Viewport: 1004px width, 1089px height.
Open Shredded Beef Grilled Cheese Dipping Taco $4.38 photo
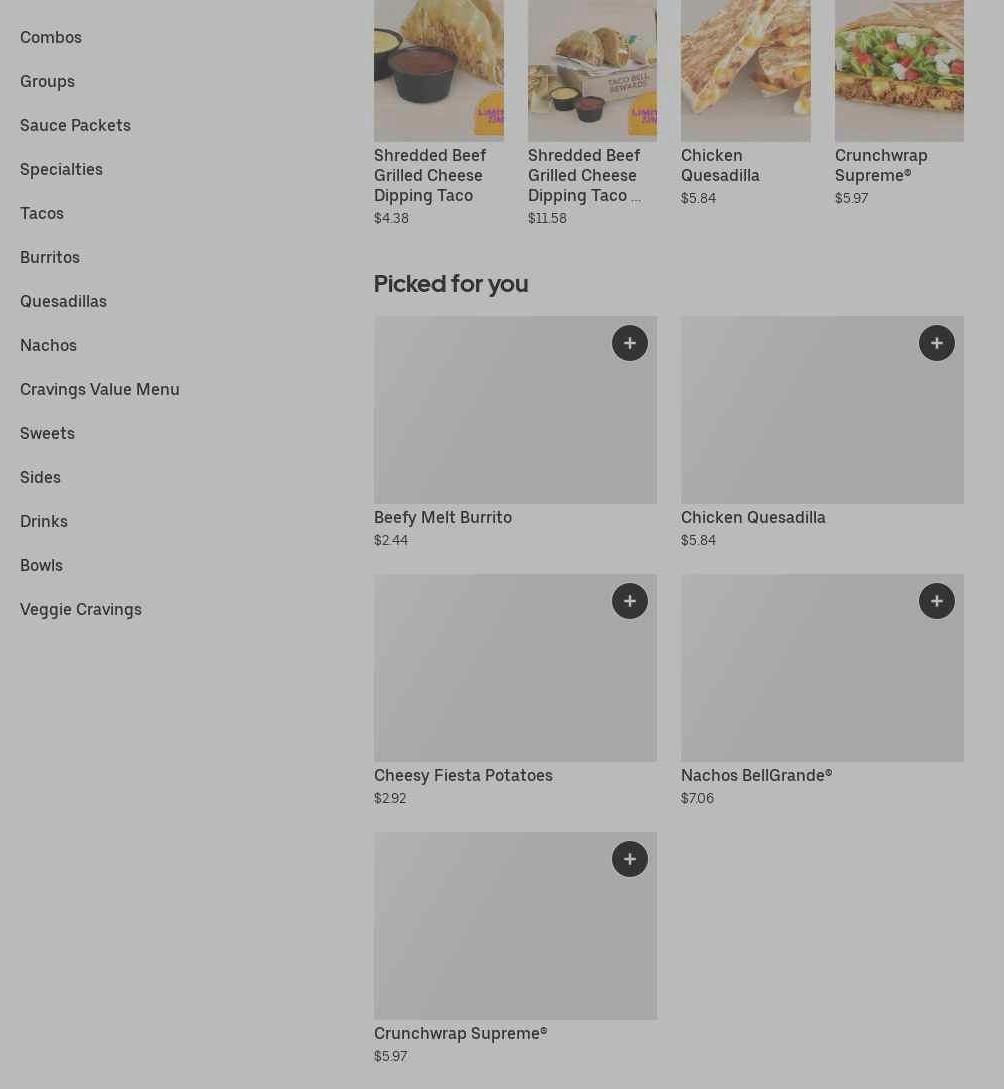coord(439,70)
